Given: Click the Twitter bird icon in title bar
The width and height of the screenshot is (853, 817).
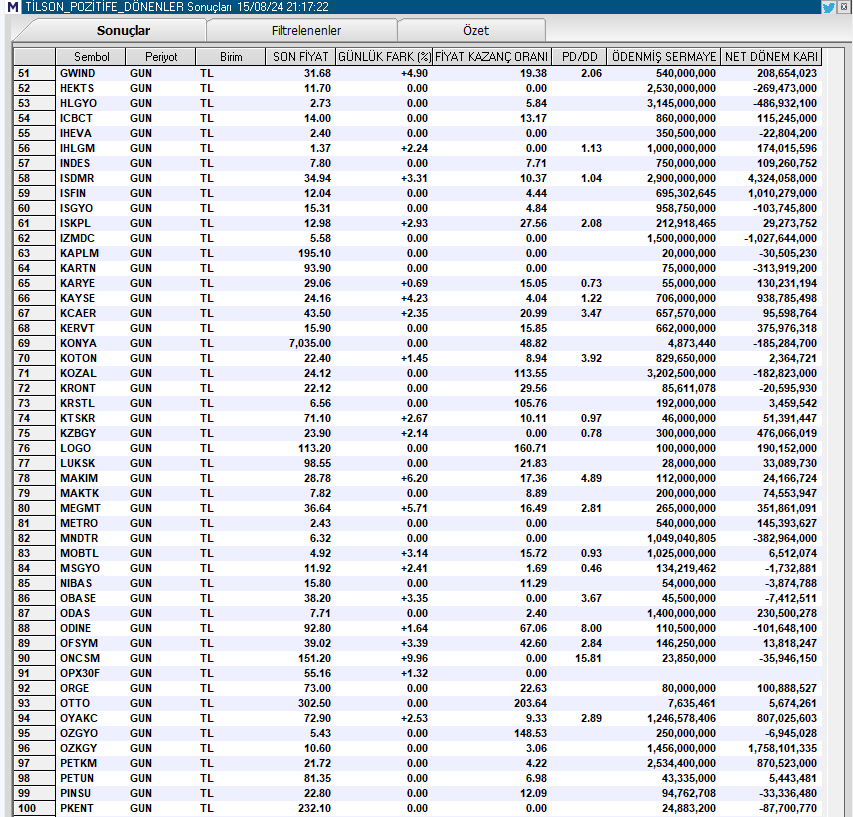Looking at the screenshot, I should click(829, 7).
